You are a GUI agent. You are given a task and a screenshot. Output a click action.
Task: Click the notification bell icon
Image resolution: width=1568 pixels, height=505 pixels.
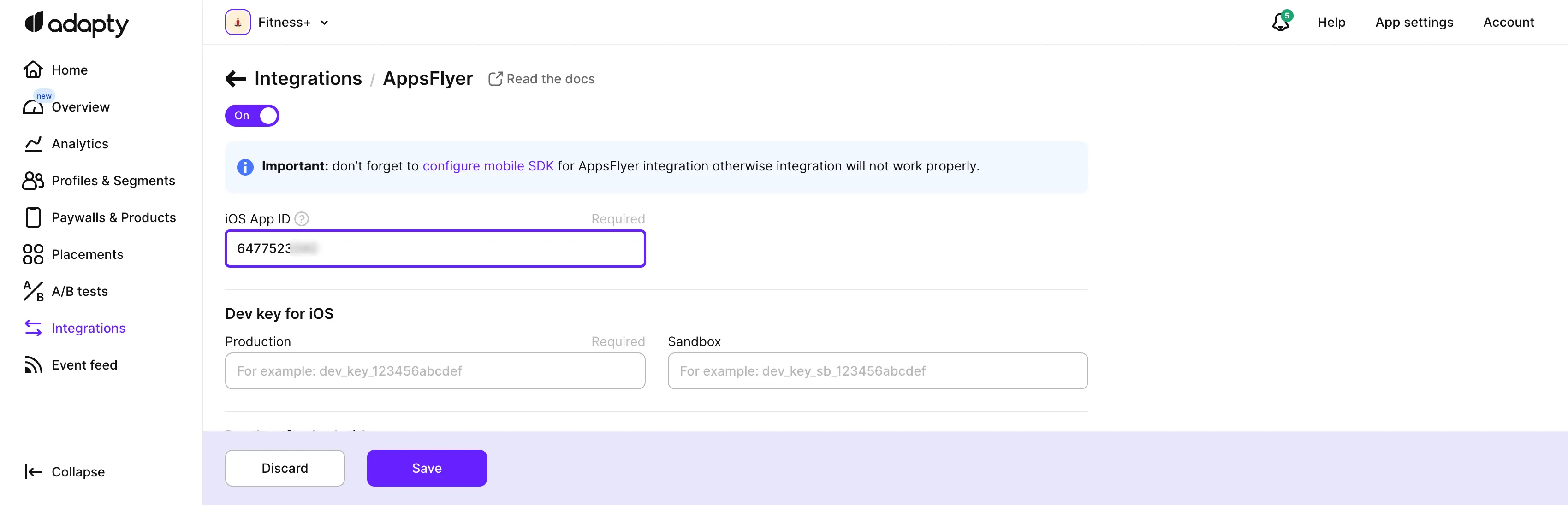[x=1280, y=23]
